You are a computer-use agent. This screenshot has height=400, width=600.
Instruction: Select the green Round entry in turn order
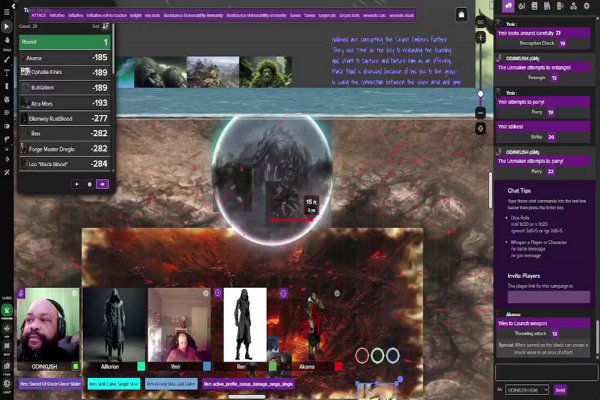point(65,42)
